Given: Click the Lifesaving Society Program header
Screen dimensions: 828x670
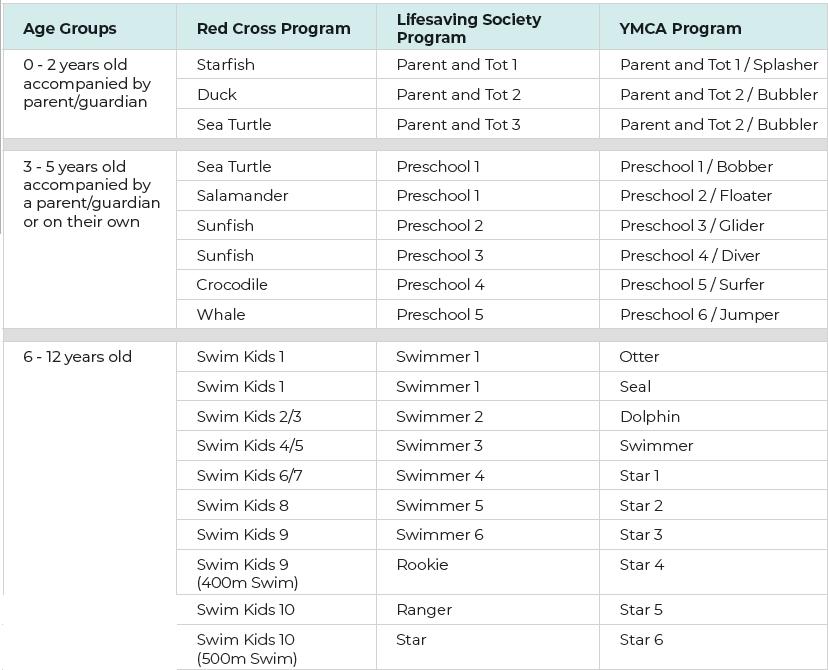Looking at the screenshot, I should click(468, 28).
